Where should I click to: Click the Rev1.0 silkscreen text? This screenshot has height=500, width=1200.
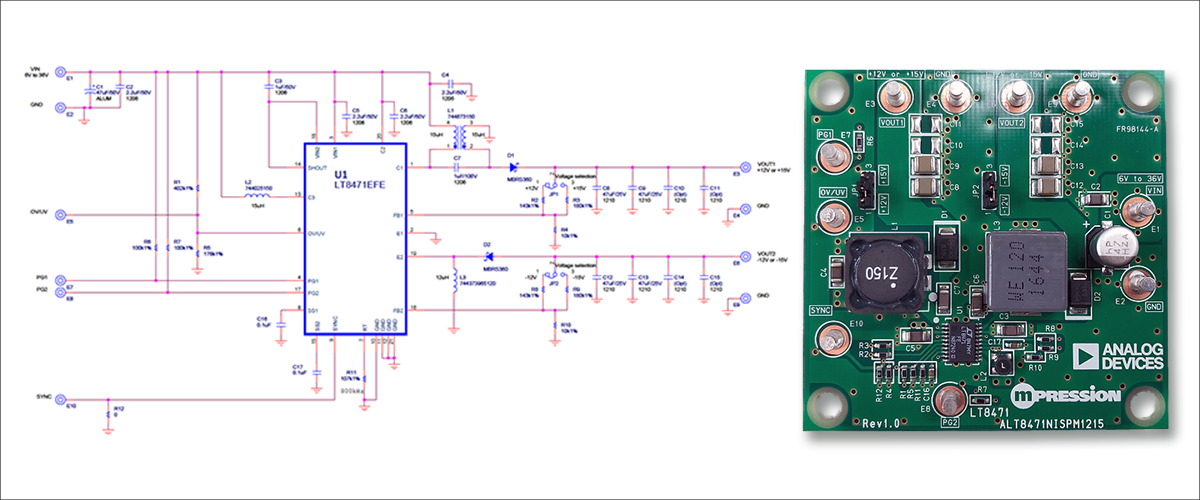coord(882,424)
